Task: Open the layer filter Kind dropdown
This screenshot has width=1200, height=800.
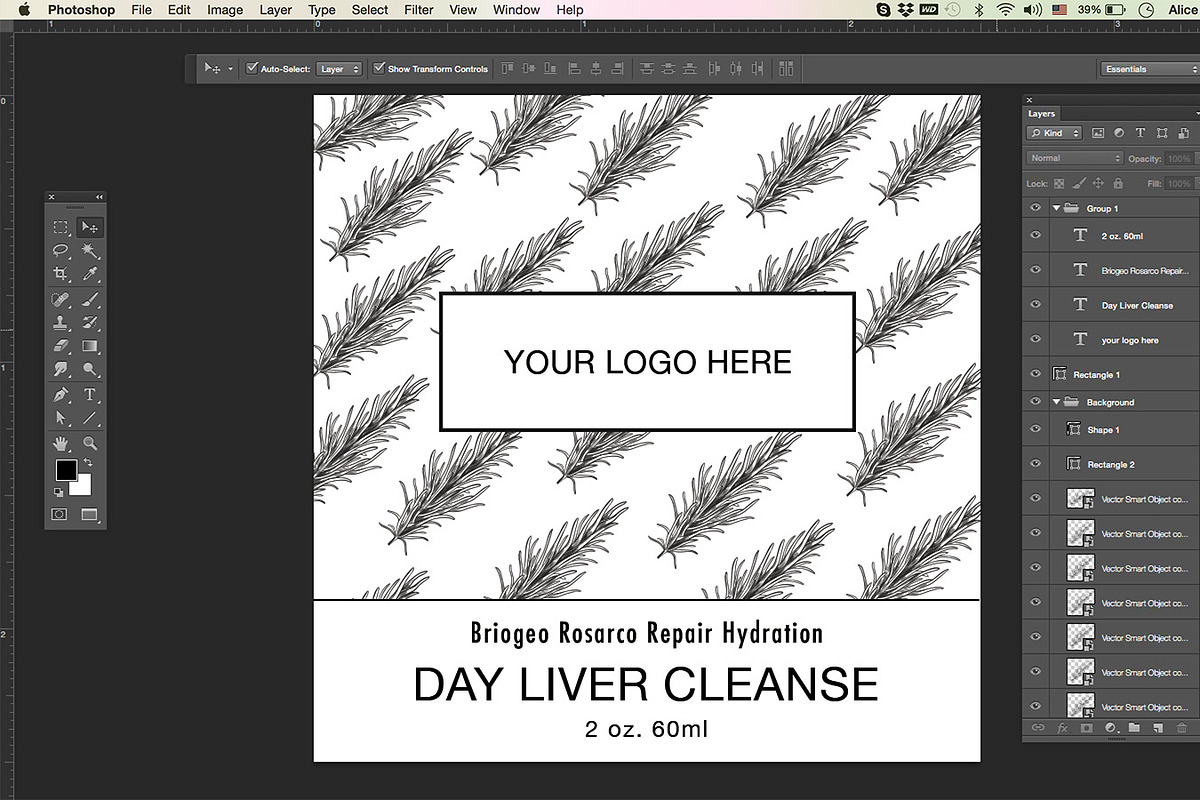Action: coord(1055,133)
